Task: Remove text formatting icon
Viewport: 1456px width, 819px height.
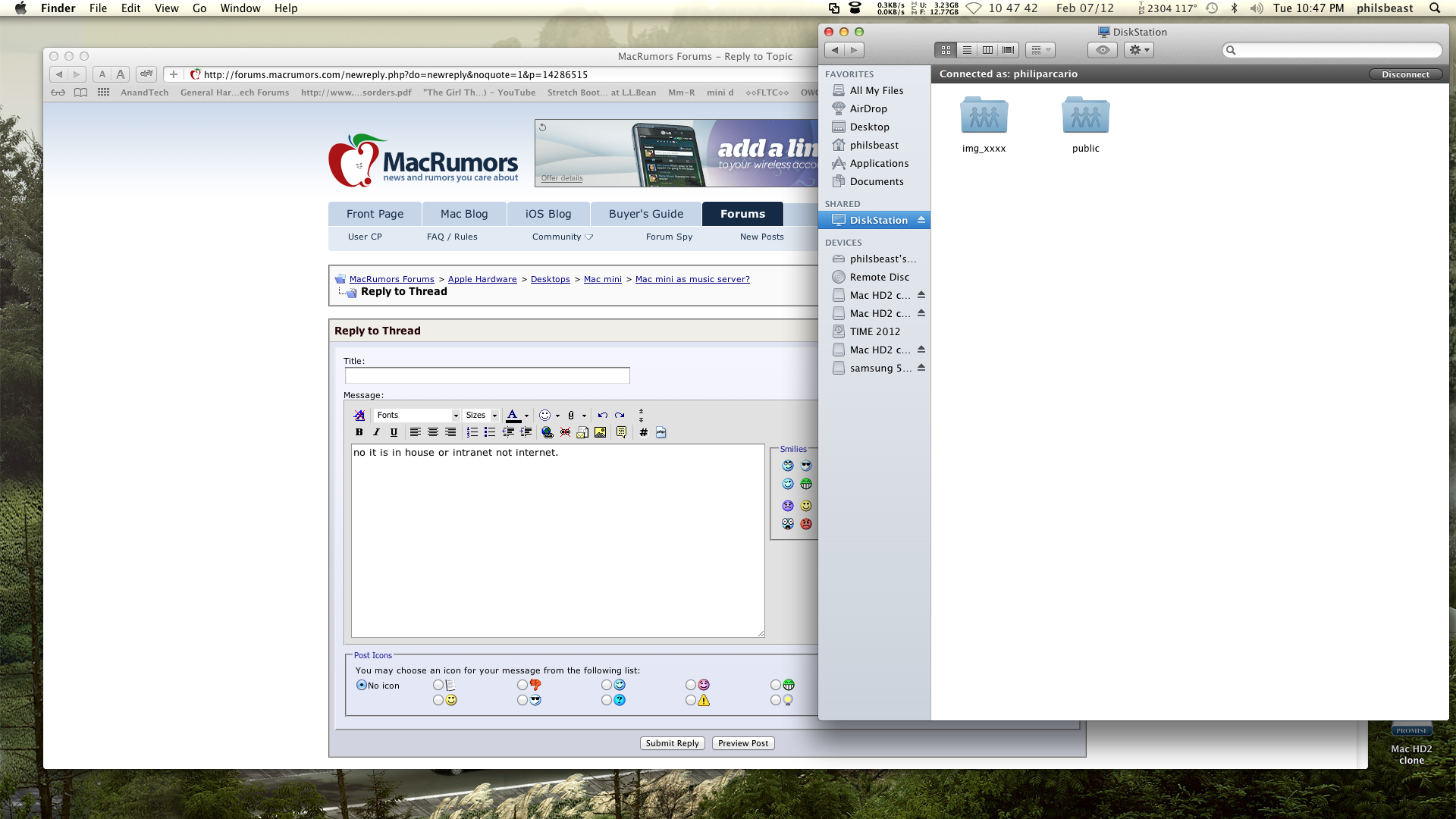Action: 359,415
